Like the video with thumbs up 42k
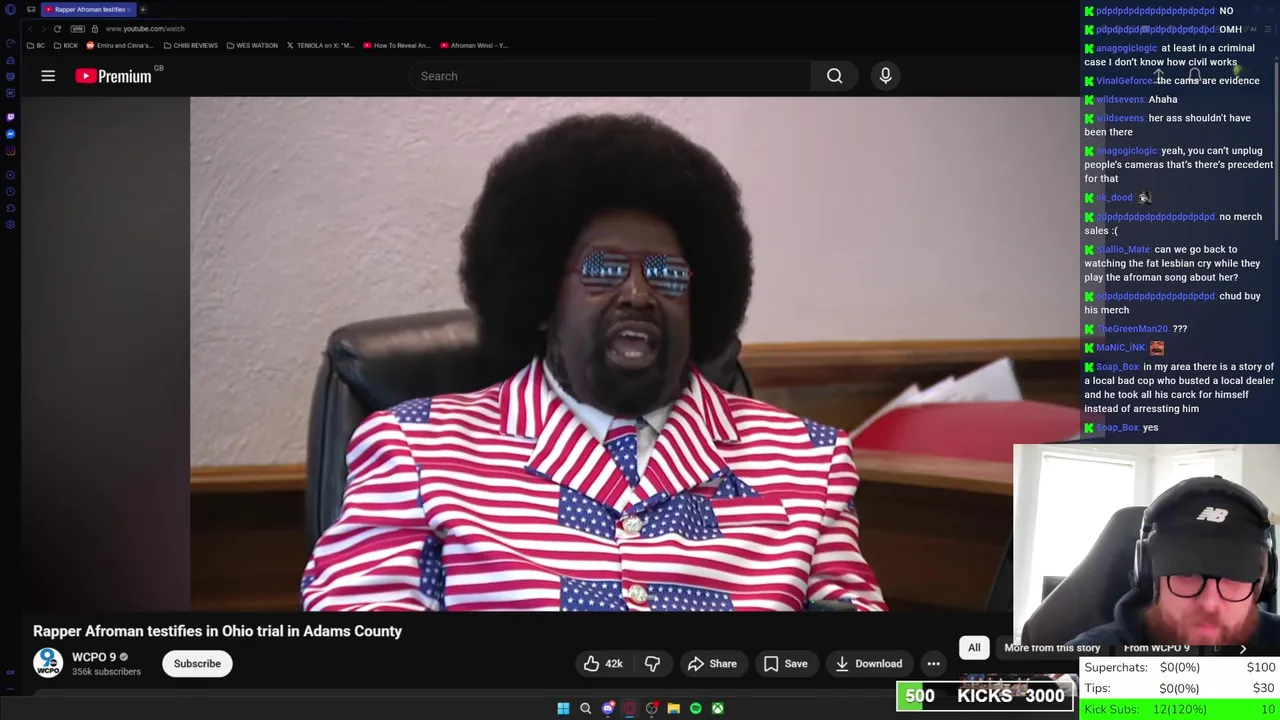 pos(603,664)
